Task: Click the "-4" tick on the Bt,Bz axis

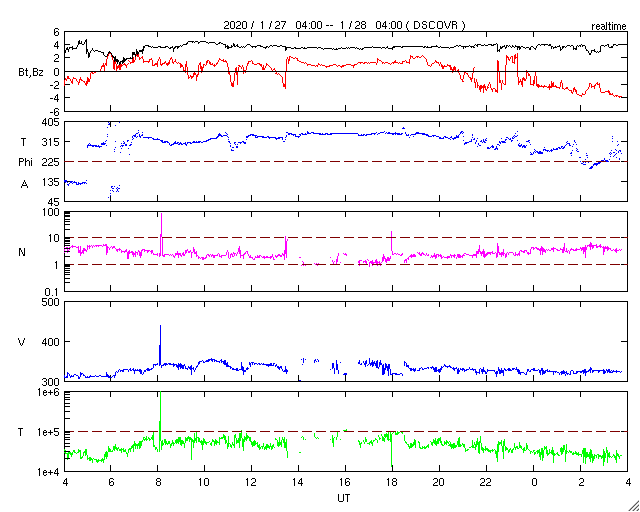Action: (x=54, y=98)
